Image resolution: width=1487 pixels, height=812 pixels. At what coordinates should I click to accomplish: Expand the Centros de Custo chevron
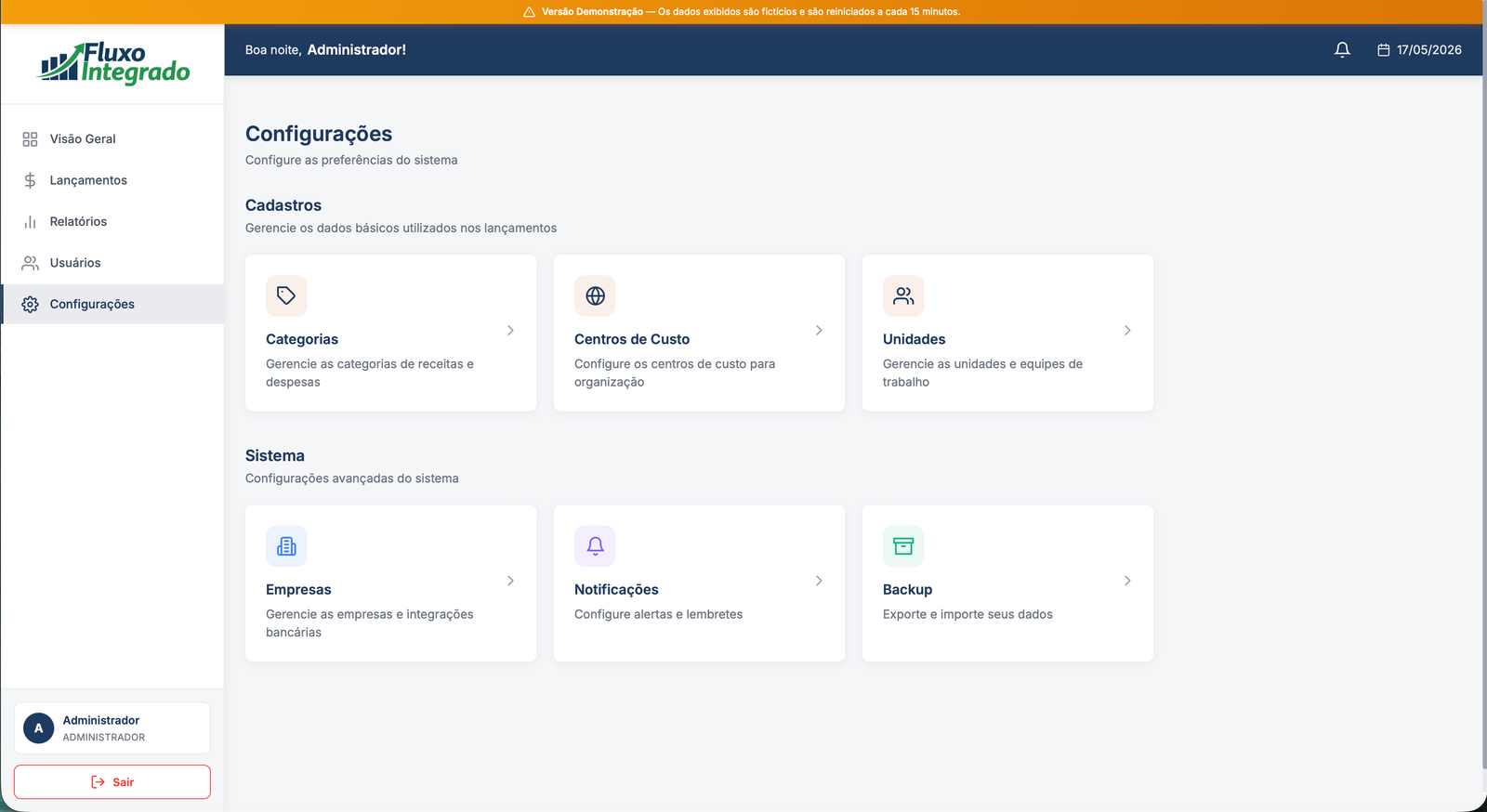point(819,331)
